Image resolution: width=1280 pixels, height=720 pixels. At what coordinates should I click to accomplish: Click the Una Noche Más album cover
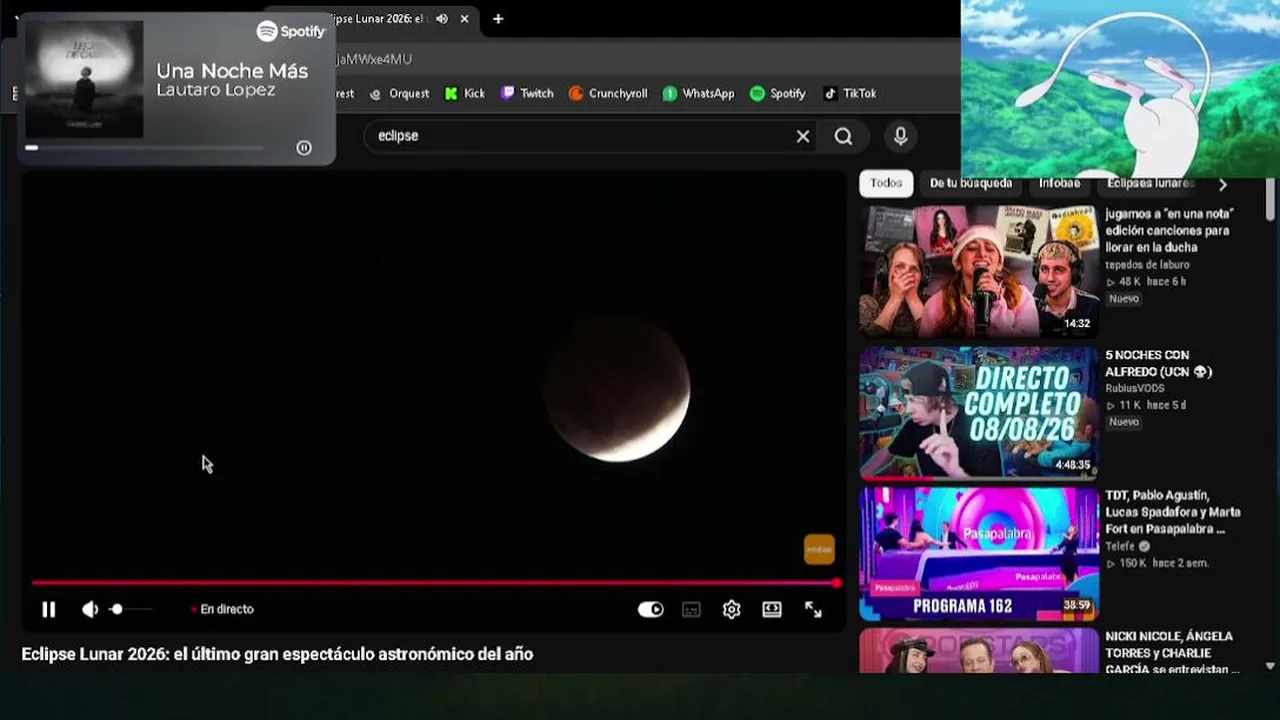pyautogui.click(x=84, y=79)
